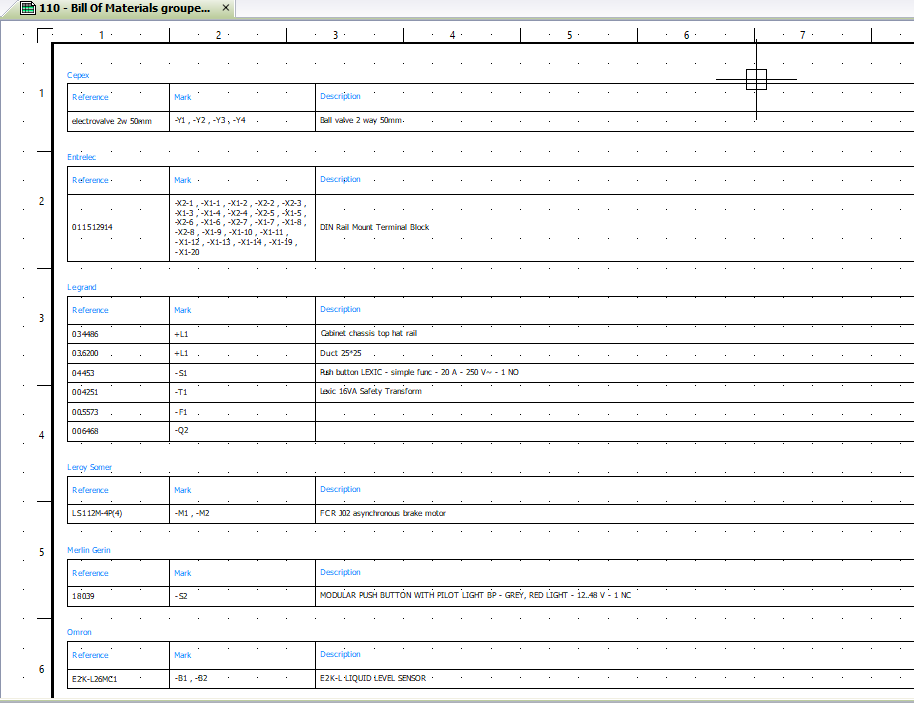Select reference '005573'
Viewport: 914px width, 703px height.
tap(85, 412)
